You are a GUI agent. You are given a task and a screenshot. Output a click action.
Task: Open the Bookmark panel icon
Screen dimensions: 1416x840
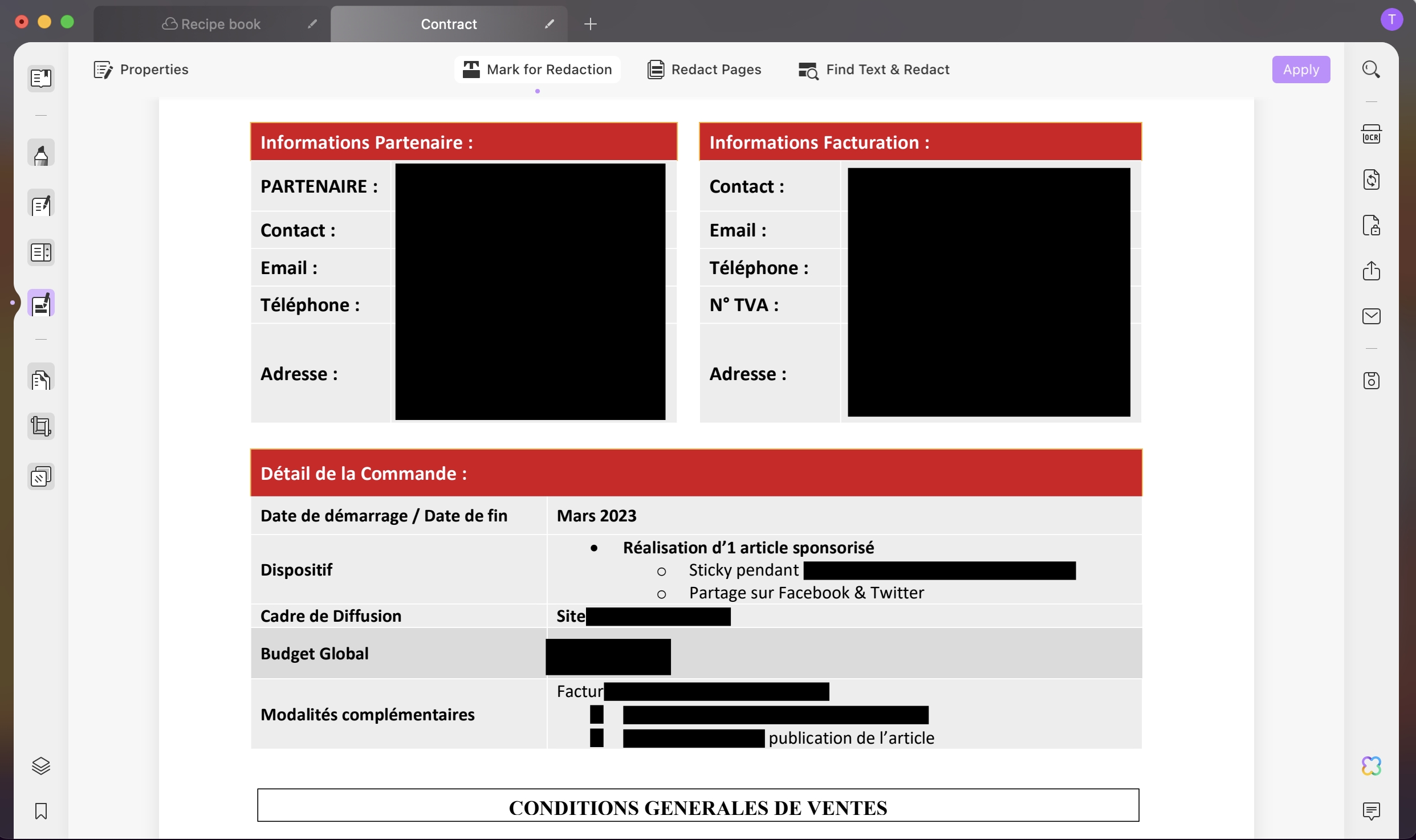point(41,811)
